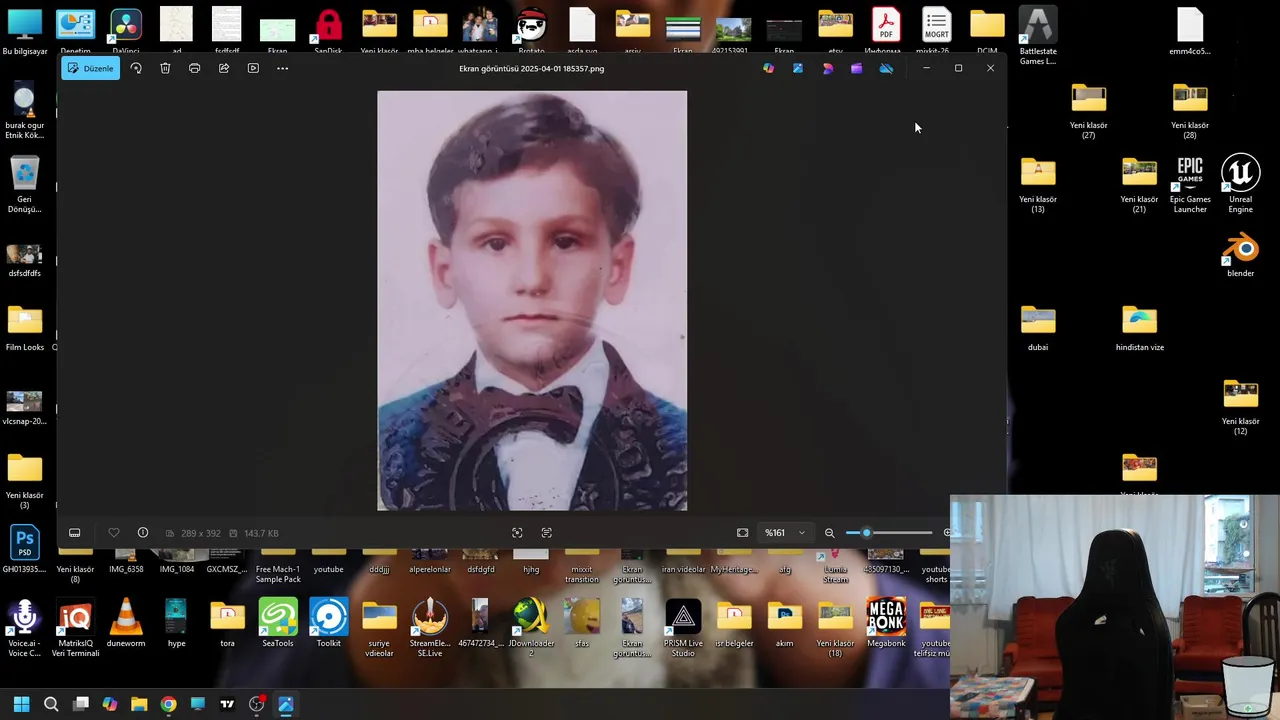Toggle the filmstrip view in Photos status bar
Image resolution: width=1280 pixels, height=720 pixels.
pos(74,533)
